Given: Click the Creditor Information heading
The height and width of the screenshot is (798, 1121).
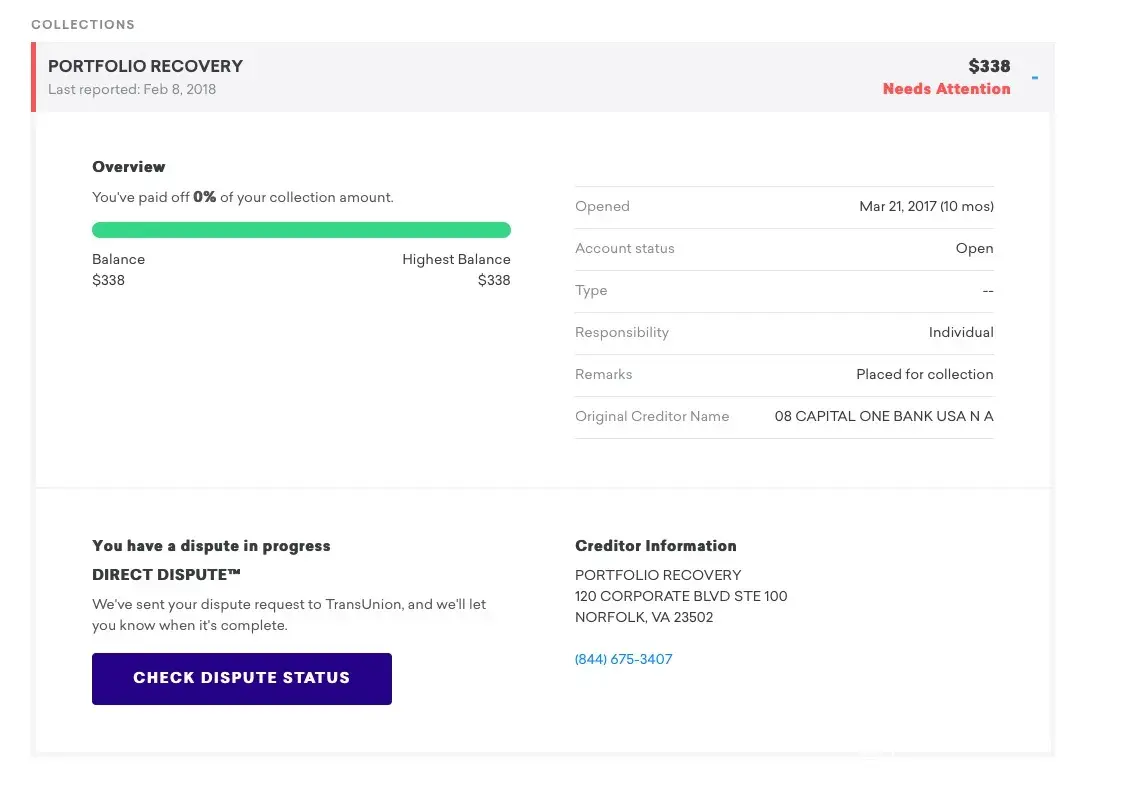Looking at the screenshot, I should (x=655, y=546).
